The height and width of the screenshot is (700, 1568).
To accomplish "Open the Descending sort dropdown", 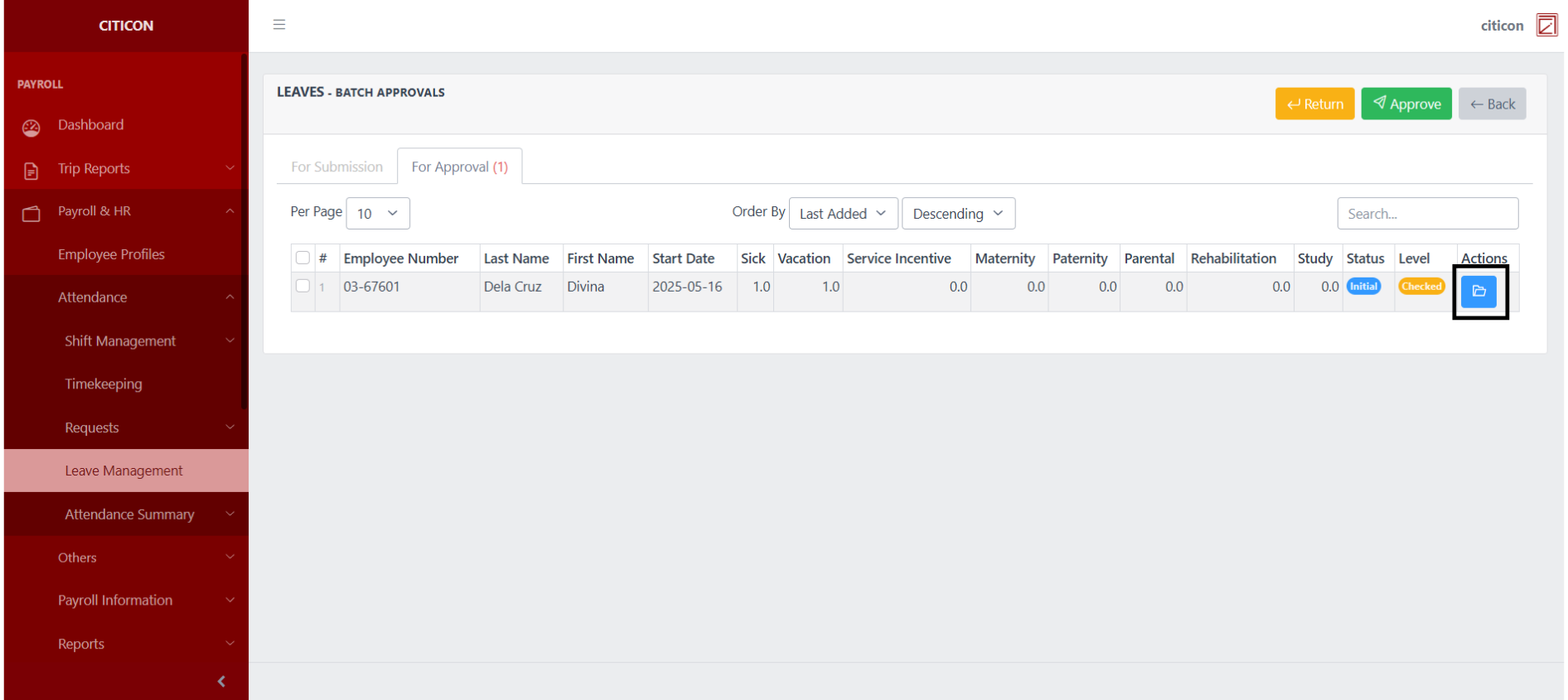I will pos(957,214).
